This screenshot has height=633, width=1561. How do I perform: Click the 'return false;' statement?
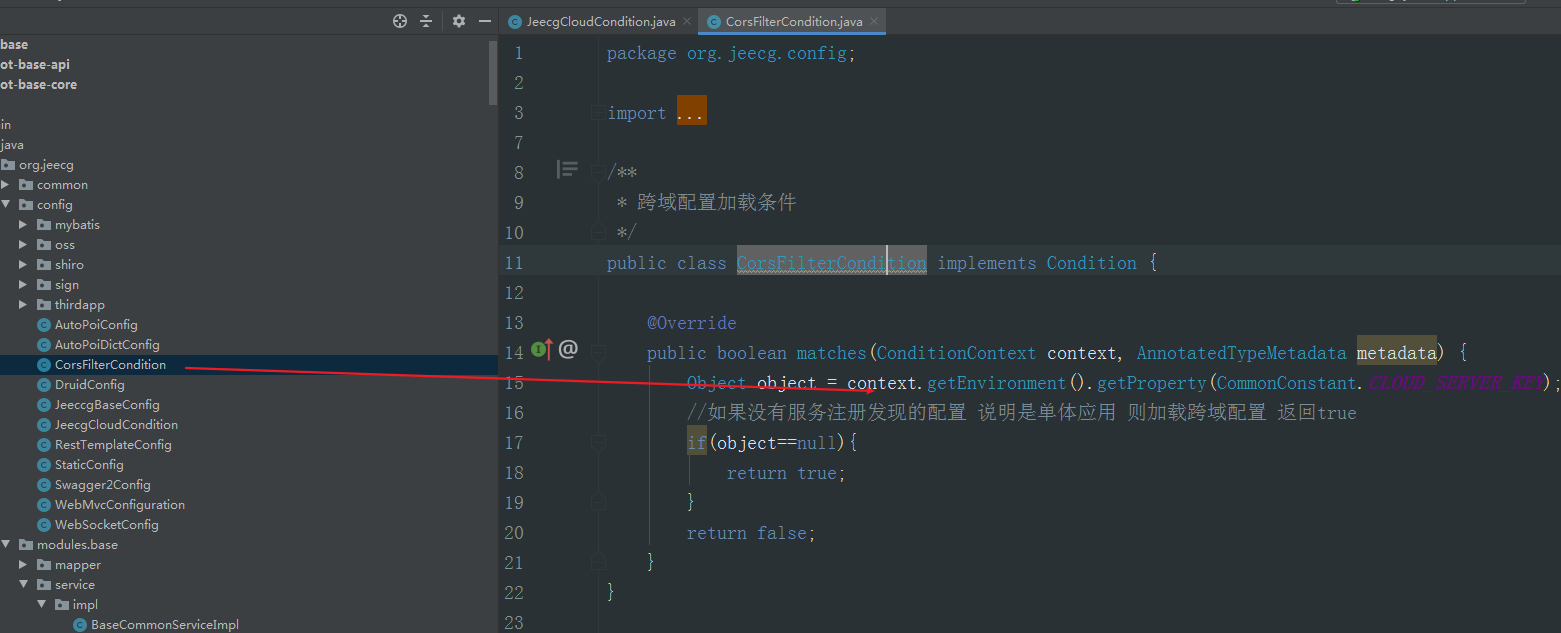(x=751, y=533)
